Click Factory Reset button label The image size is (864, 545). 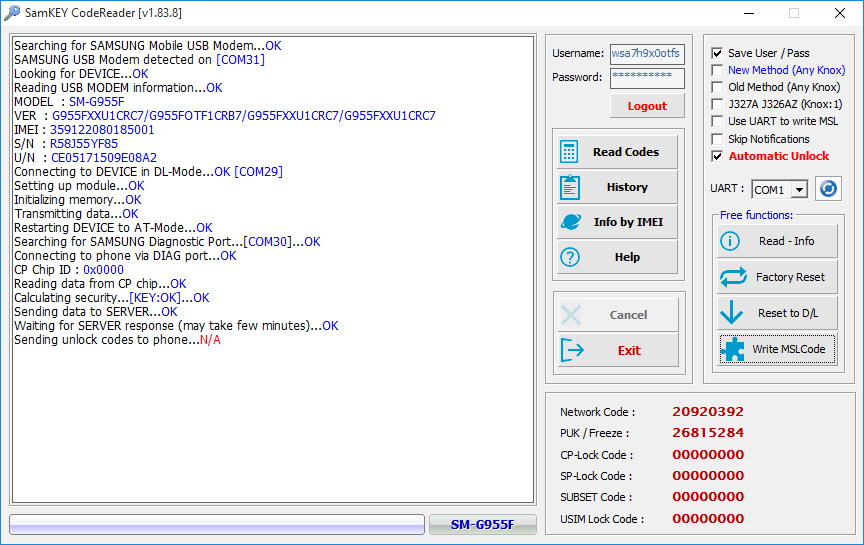(x=790, y=277)
